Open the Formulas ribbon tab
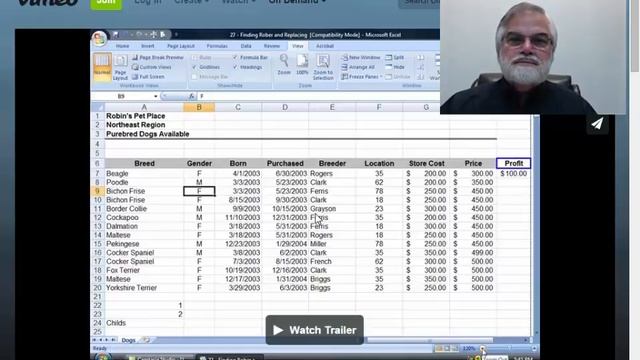Image resolution: width=640 pixels, height=360 pixels. click(x=217, y=46)
